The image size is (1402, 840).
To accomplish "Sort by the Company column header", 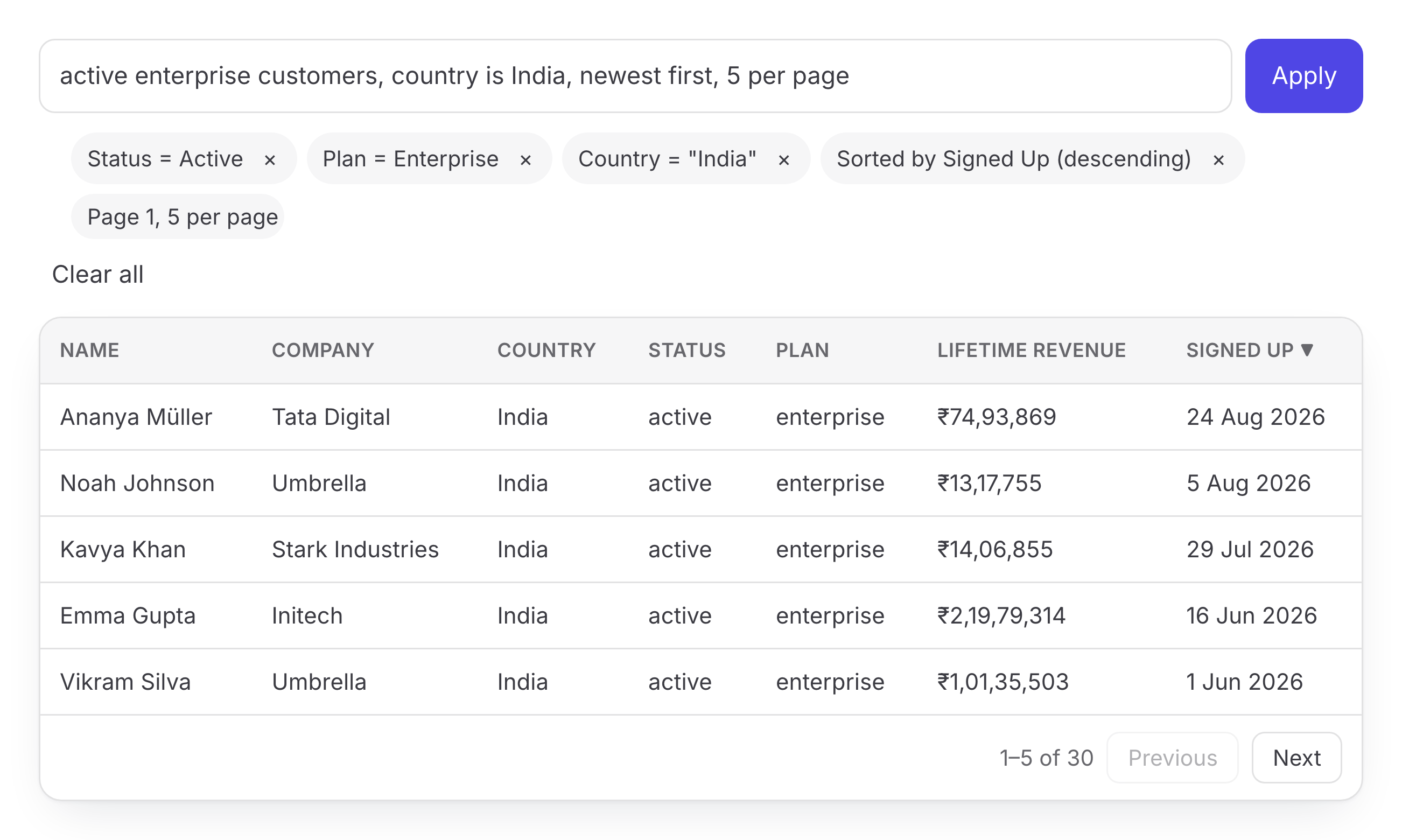I will coord(323,351).
